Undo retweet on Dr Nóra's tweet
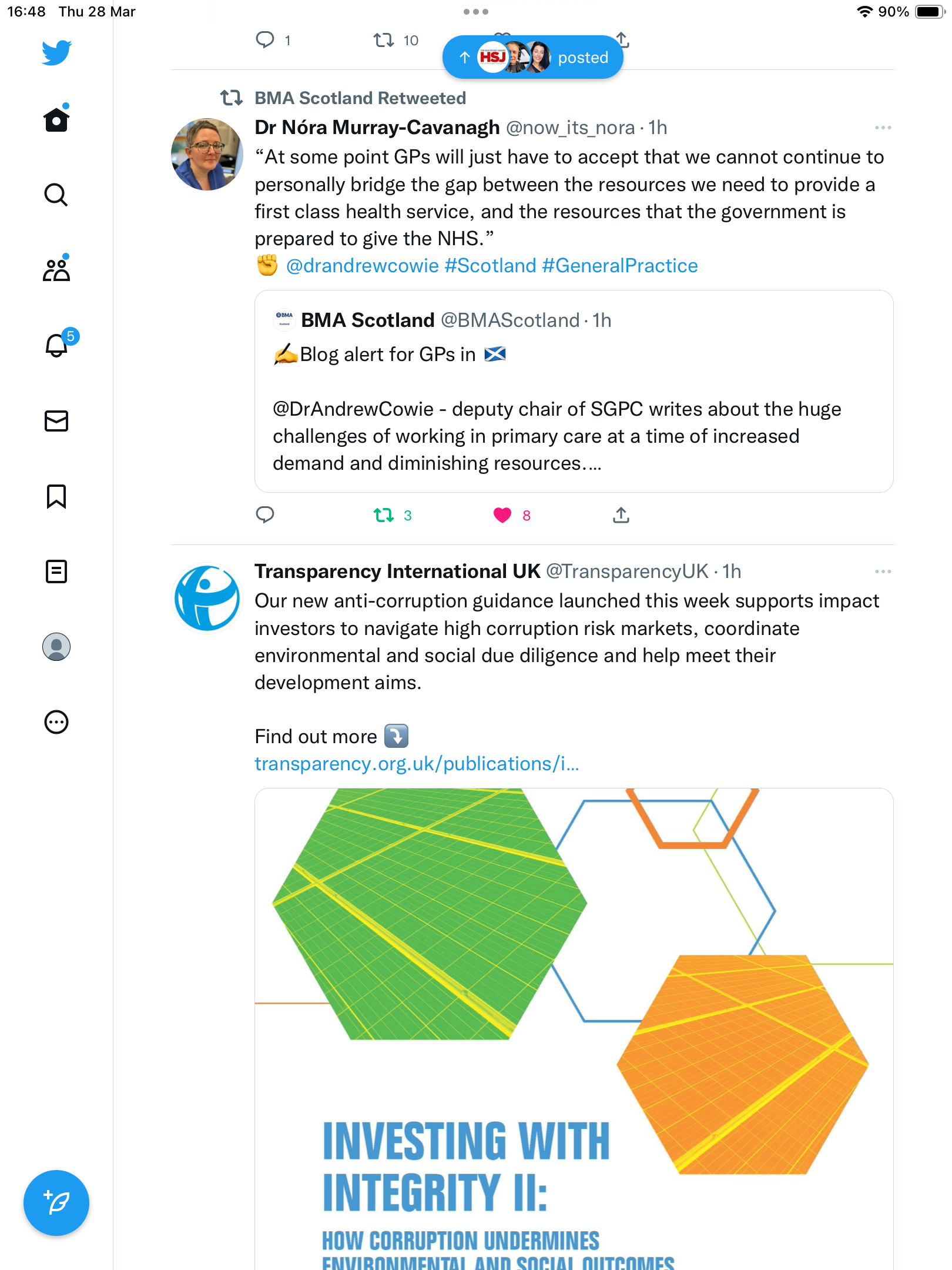This screenshot has height=1270, width=952. pyautogui.click(x=384, y=516)
